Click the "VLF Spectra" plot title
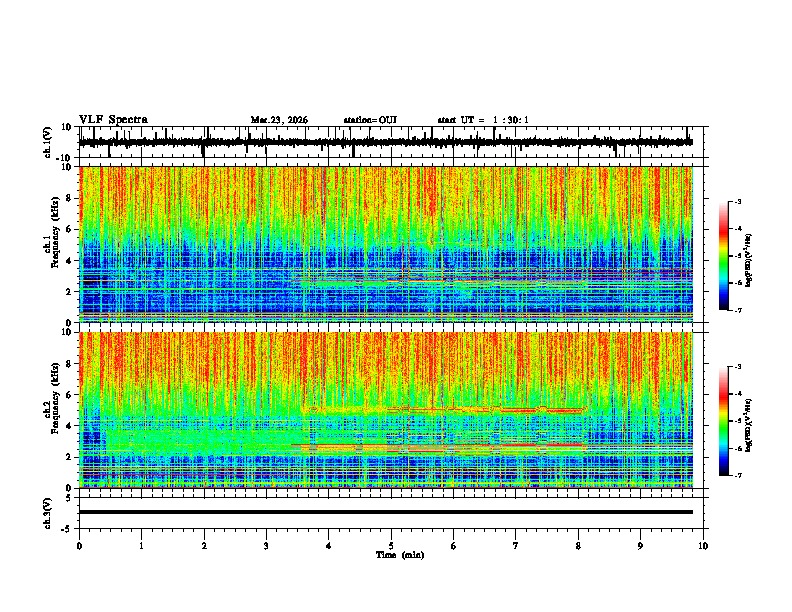This screenshot has height=612, width=792. [113, 120]
